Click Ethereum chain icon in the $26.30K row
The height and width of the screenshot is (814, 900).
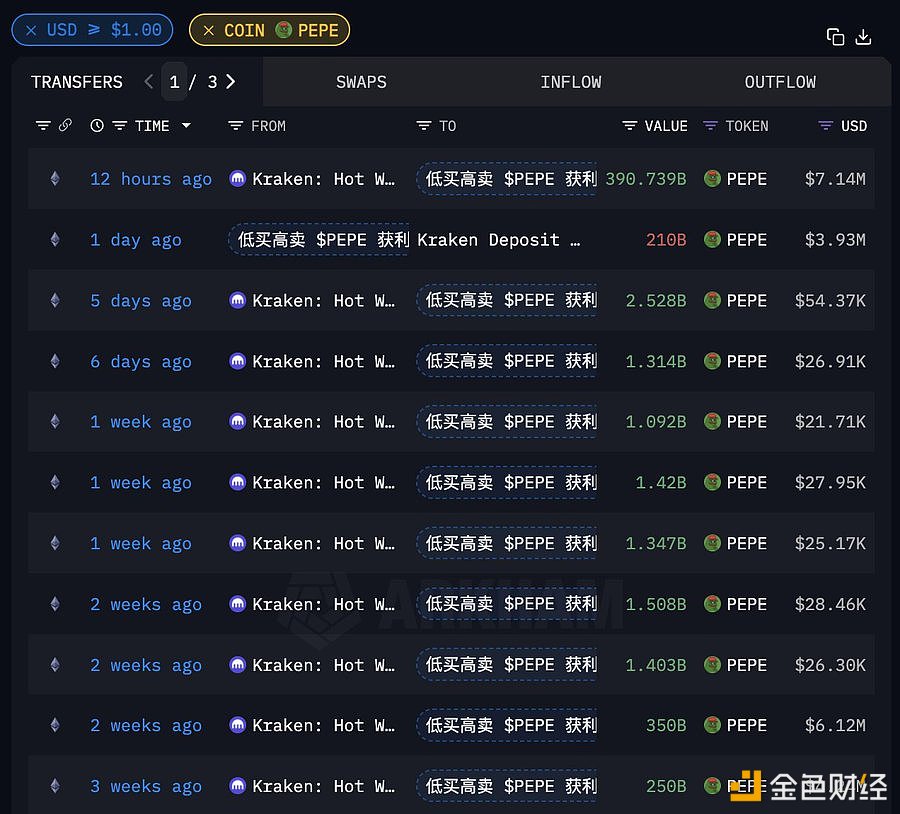55,665
